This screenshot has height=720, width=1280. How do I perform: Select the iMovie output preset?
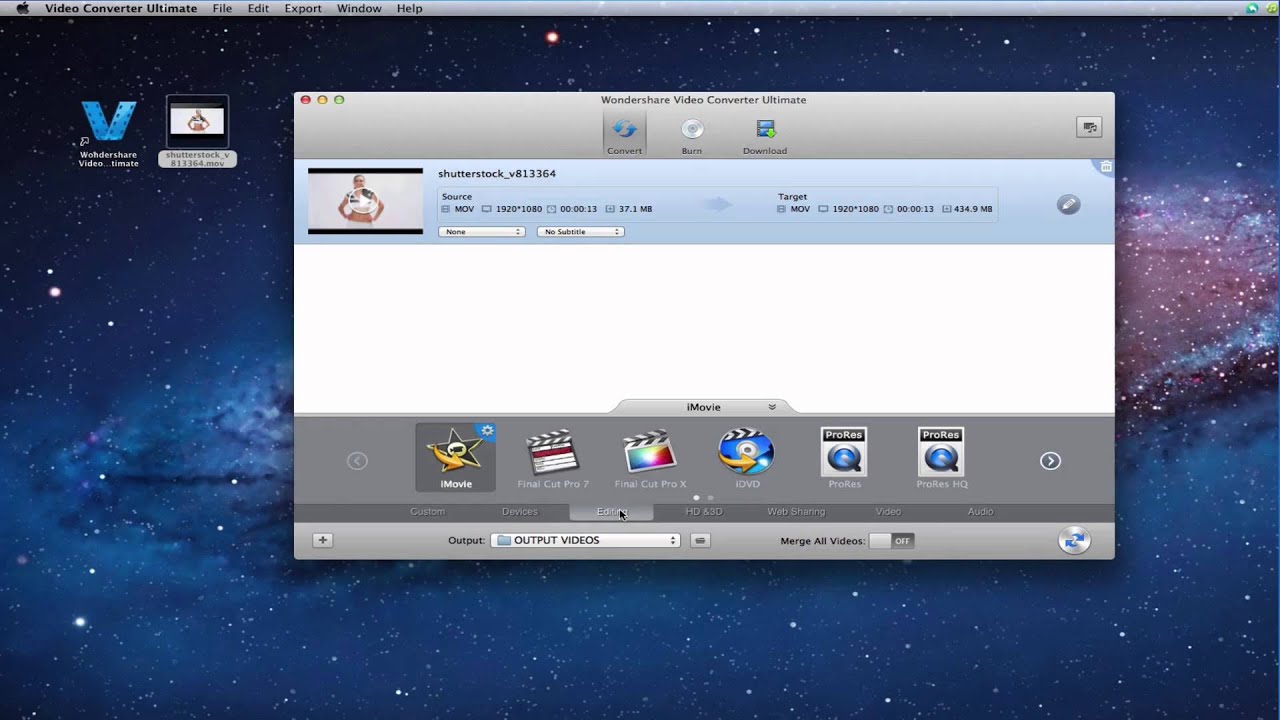tap(456, 457)
